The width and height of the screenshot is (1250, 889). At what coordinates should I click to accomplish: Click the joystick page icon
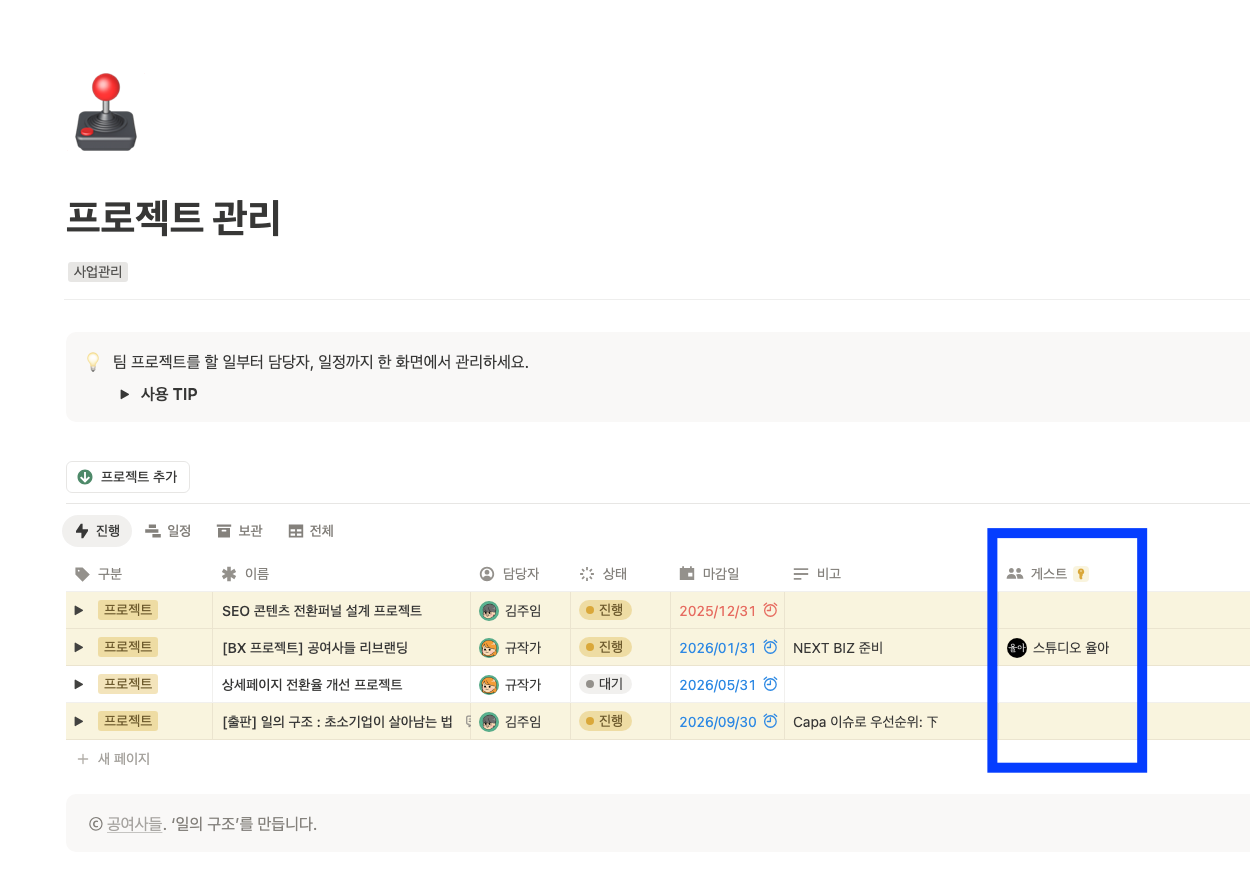(x=105, y=112)
